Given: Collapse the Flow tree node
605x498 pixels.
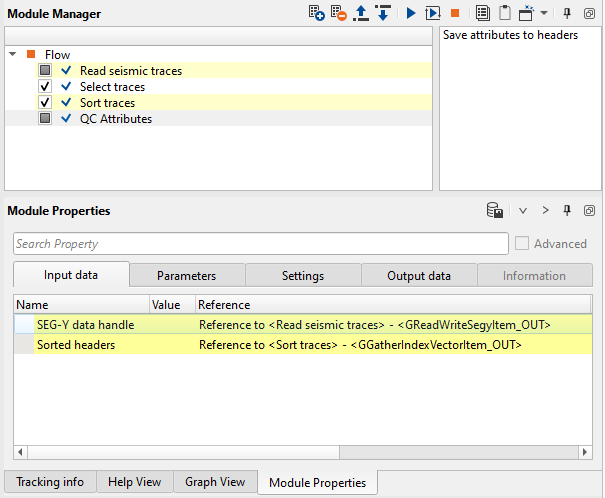Looking at the screenshot, I should point(13,55).
